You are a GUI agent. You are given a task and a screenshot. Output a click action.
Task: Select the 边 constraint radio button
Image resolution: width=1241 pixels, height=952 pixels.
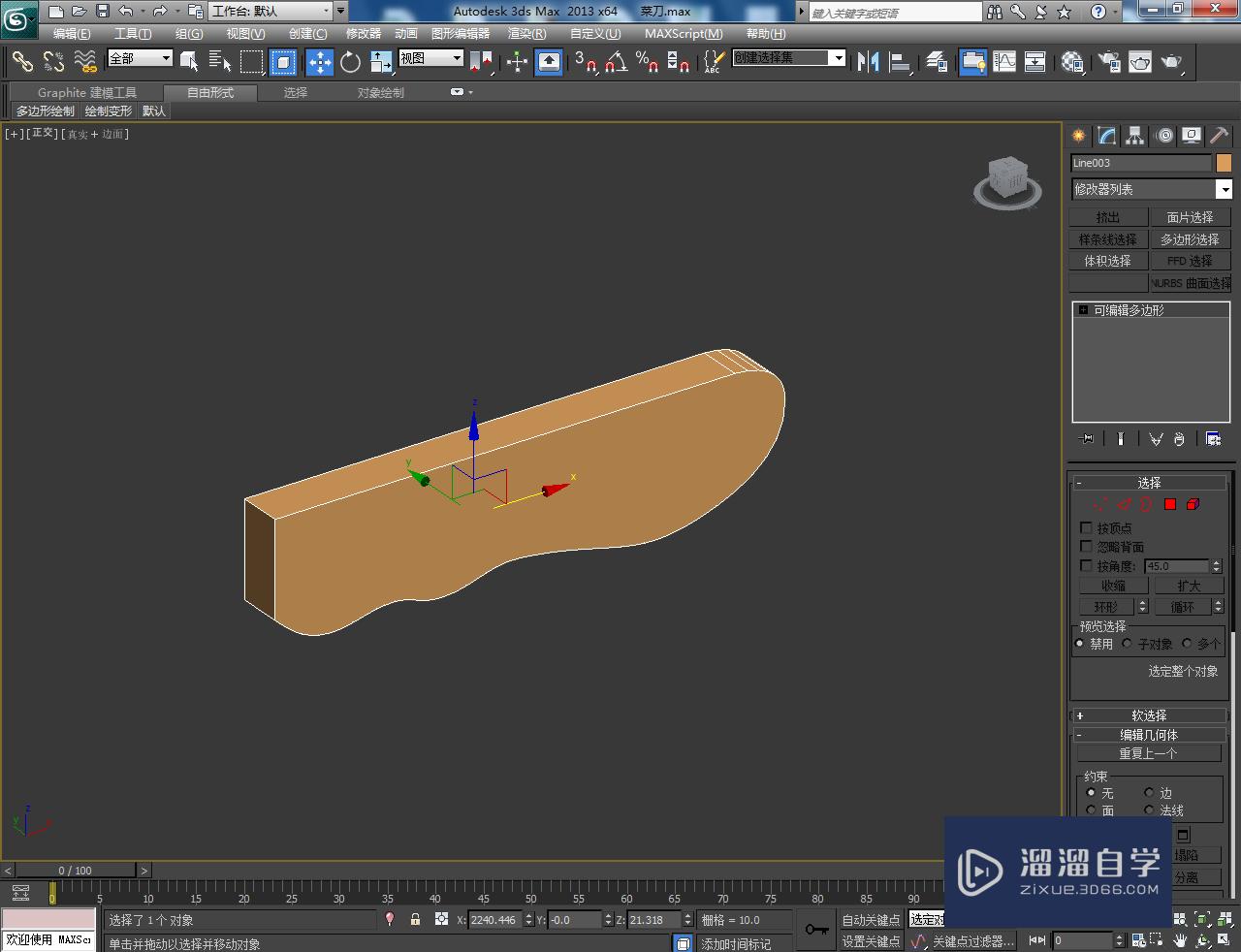tap(1149, 793)
